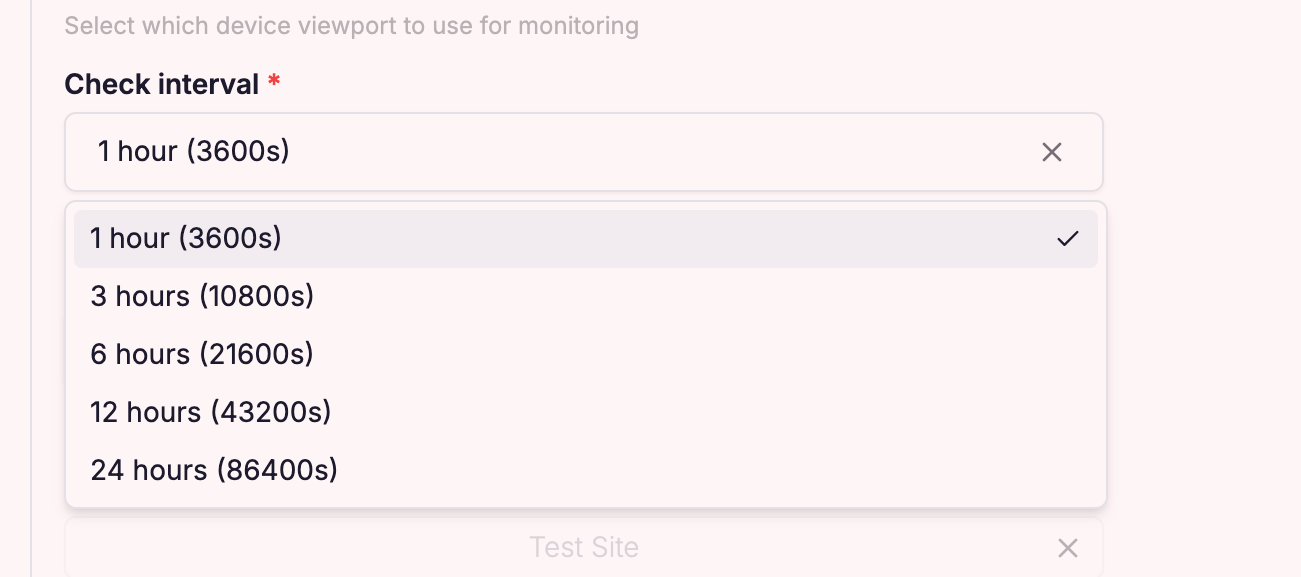The width and height of the screenshot is (1301, 577).
Task: Click the Check interval label
Action: point(162,84)
